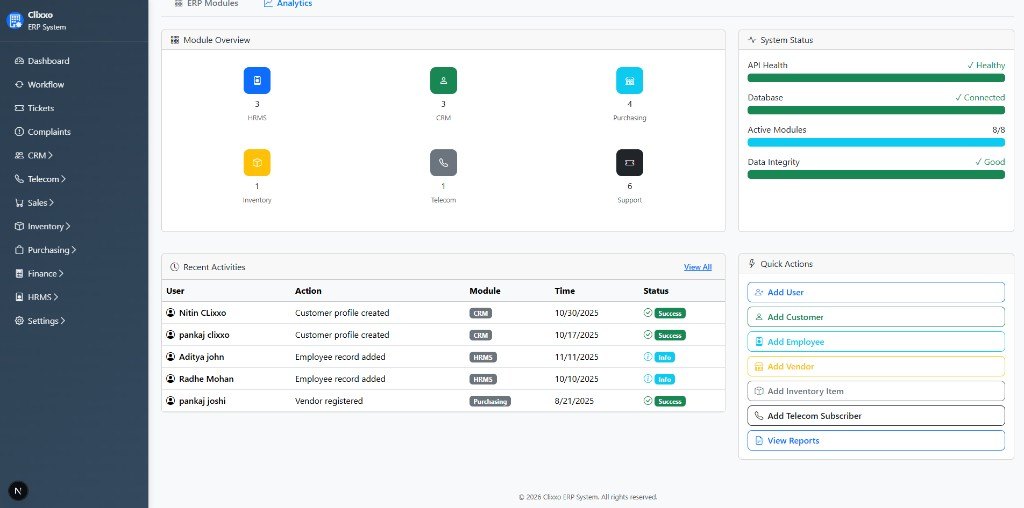Screen dimensions: 1024x508
Task: Click the Add Telecom Subscriber button
Action: click(x=876, y=416)
